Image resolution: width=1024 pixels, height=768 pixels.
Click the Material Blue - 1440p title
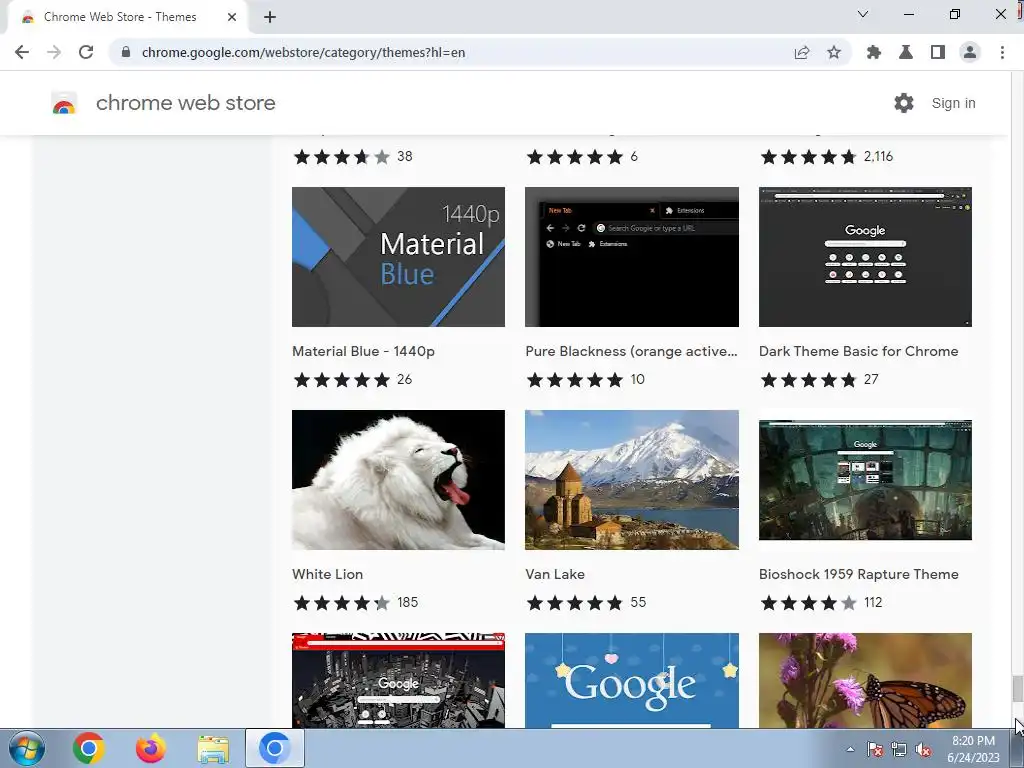363,351
